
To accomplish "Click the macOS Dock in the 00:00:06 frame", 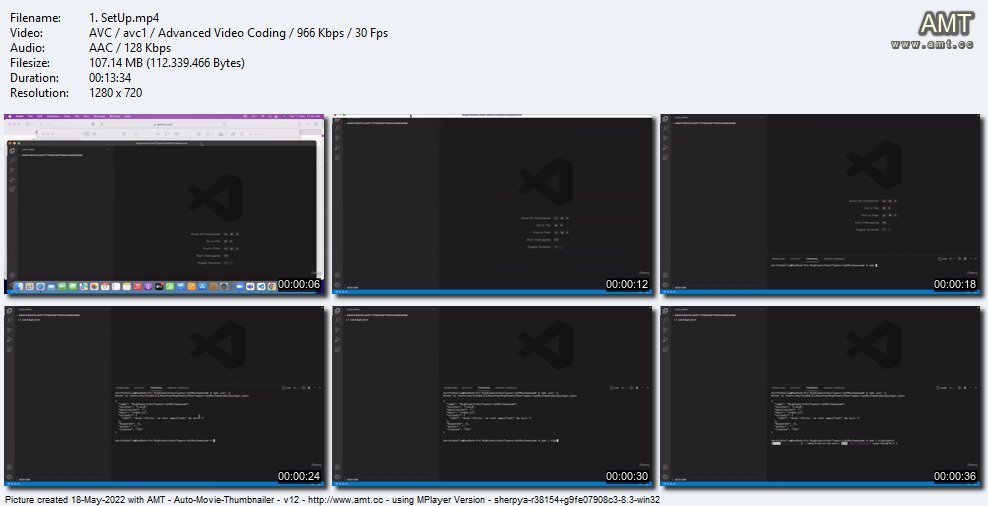I will 145,287.
